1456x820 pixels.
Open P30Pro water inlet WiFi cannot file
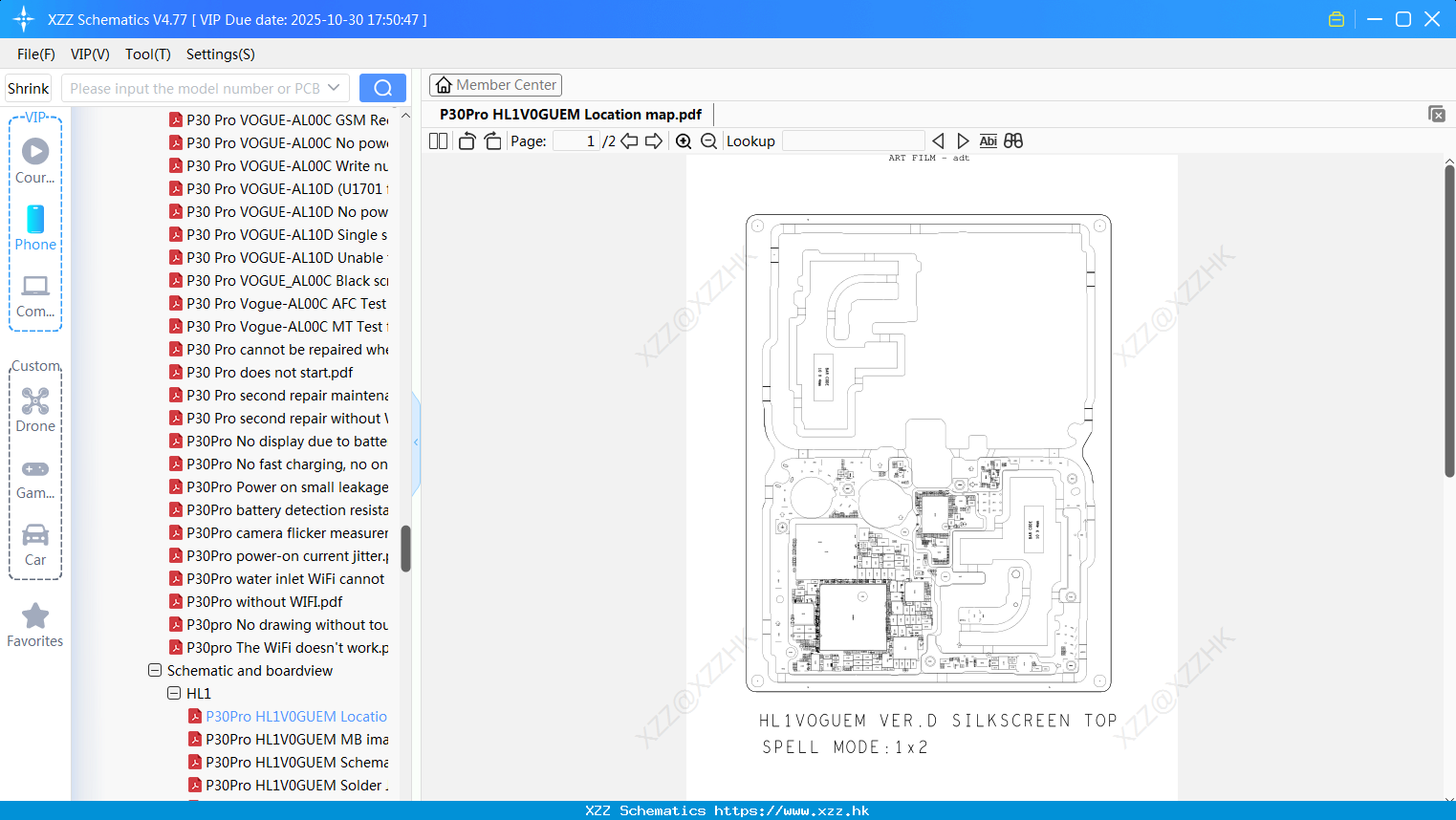tap(278, 578)
